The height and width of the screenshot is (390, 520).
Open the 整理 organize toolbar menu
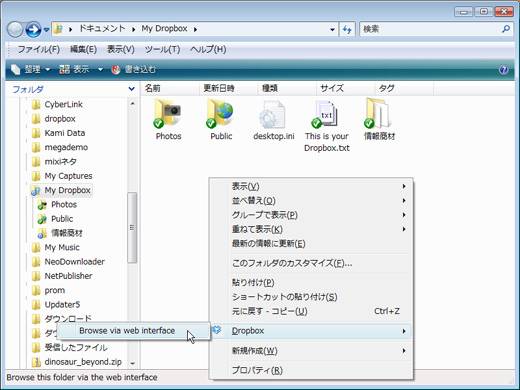point(30,69)
